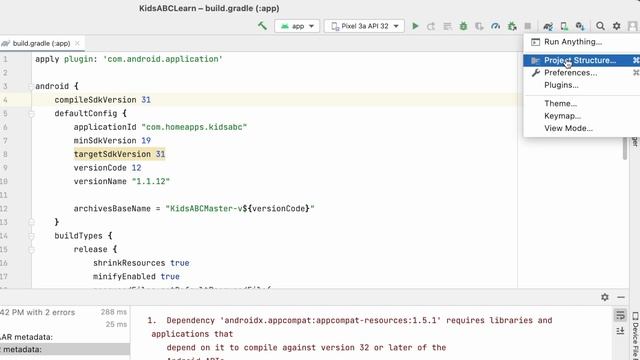The width and height of the screenshot is (640, 360).
Task: Click the minSdkVersion 19 line
Action: click(x=112, y=140)
